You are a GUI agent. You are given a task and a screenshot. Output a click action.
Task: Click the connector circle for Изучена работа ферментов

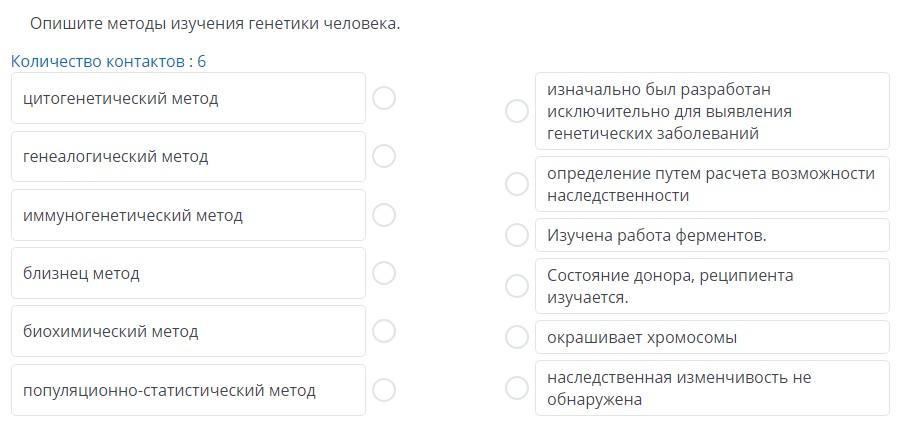(x=517, y=235)
